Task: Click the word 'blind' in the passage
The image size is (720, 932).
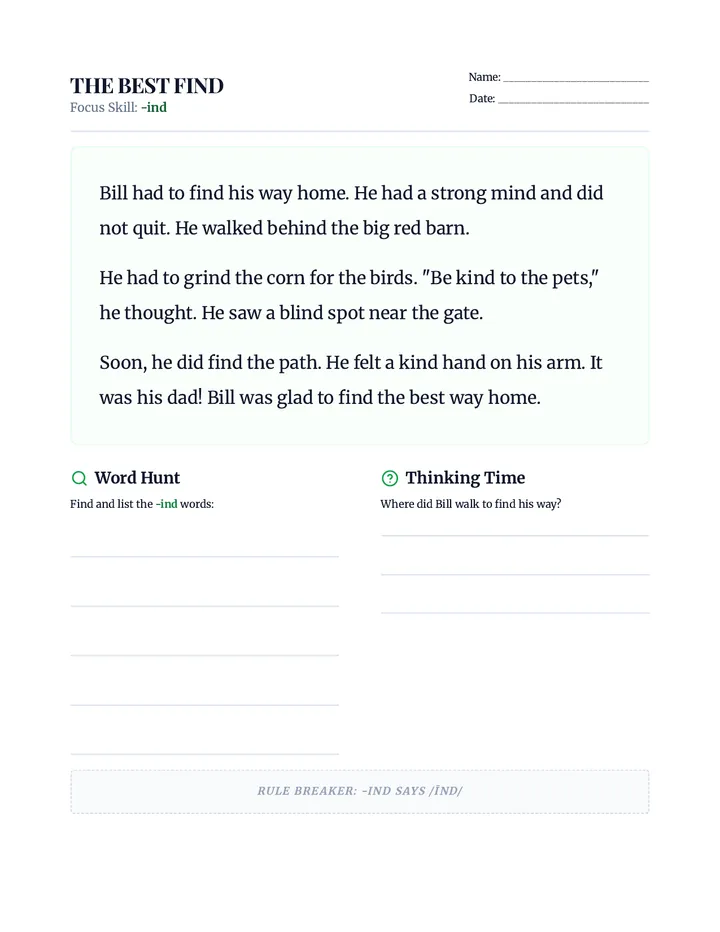Action: pos(300,313)
